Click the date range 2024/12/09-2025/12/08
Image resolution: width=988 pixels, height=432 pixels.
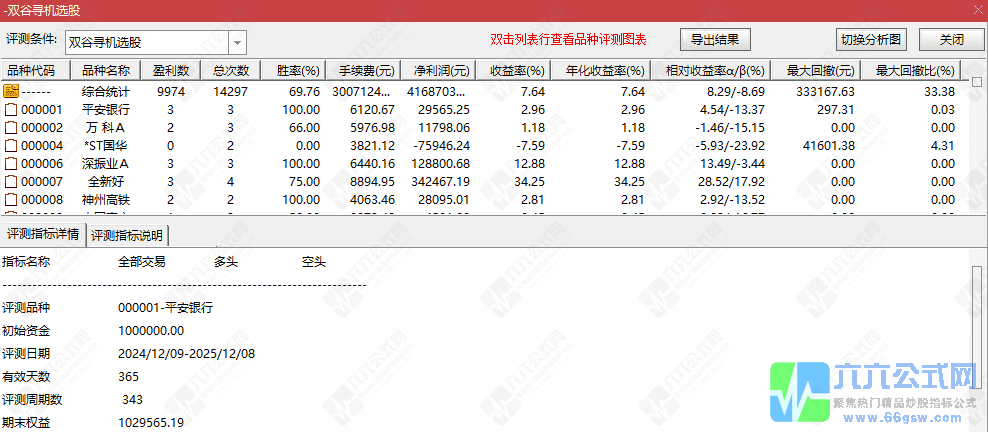187,354
